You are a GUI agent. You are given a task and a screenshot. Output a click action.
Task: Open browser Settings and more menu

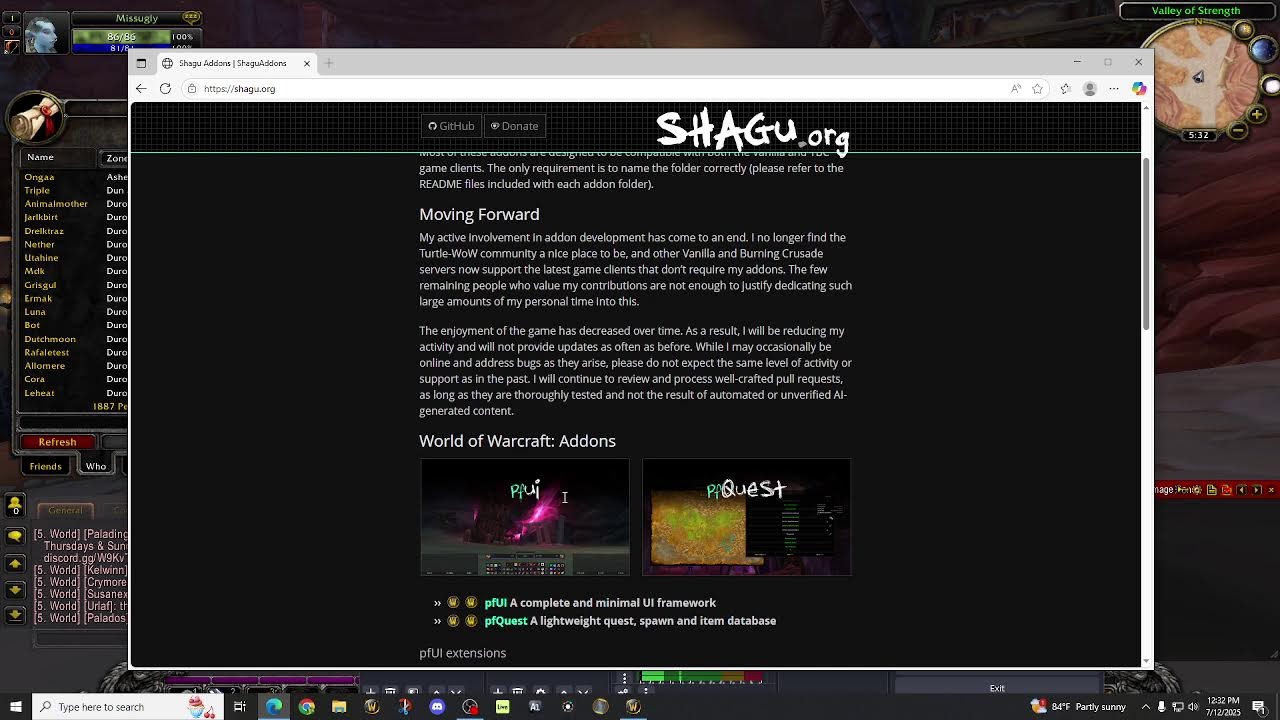pyautogui.click(x=1114, y=89)
